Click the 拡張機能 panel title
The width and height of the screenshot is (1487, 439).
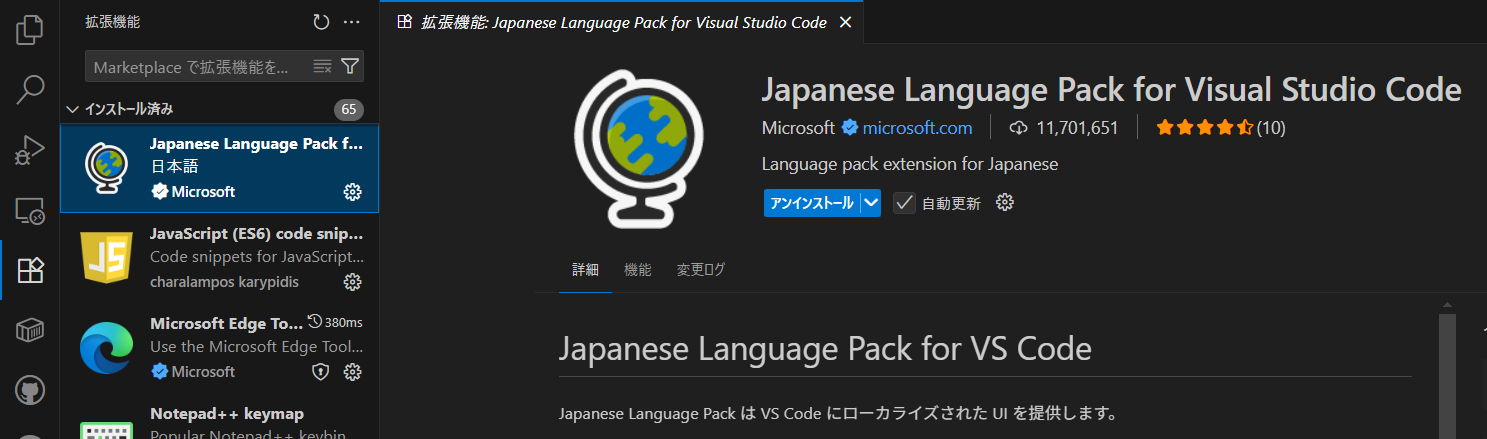click(112, 22)
